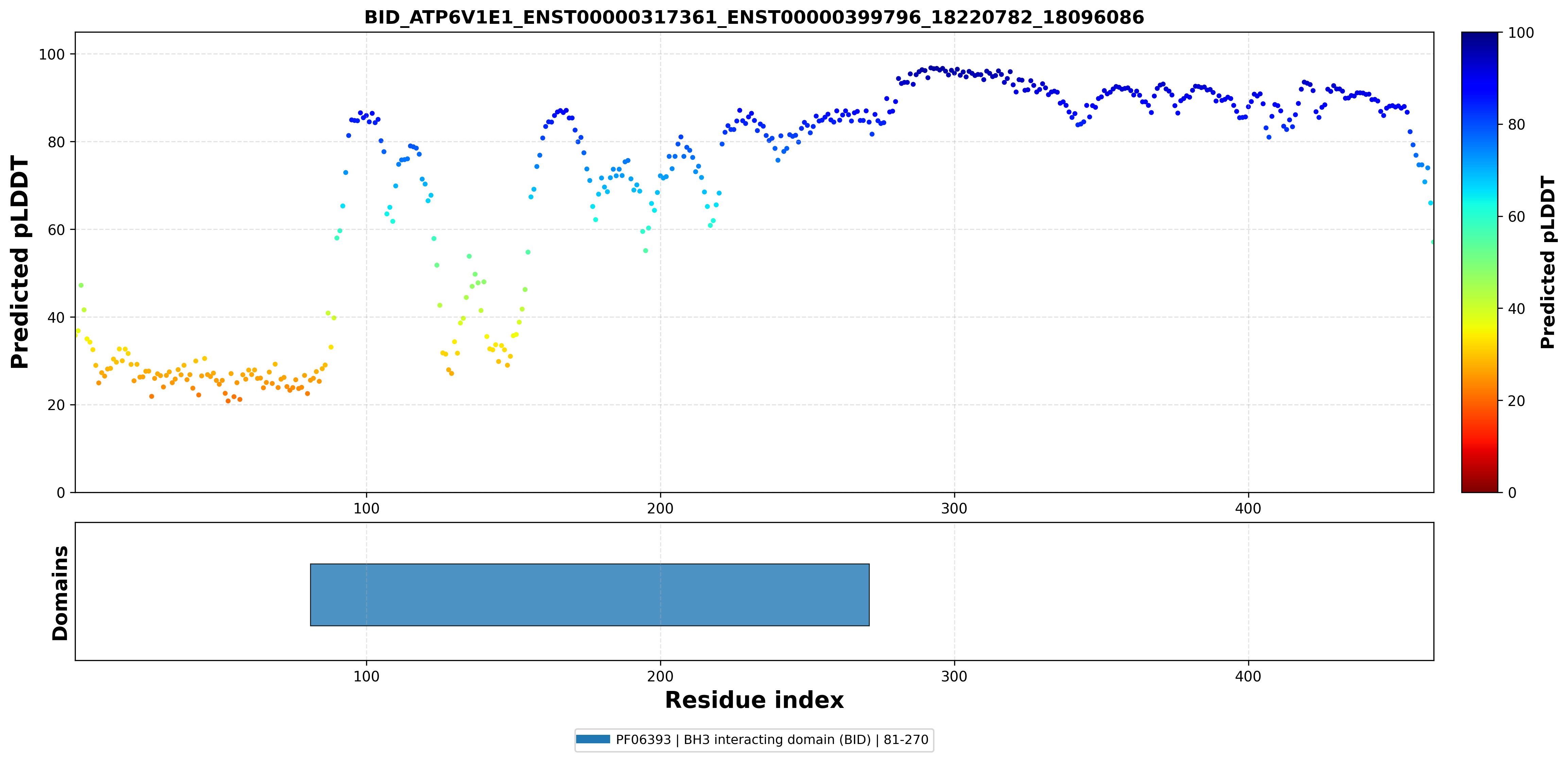The width and height of the screenshot is (1568, 762).
Task: Click the y-axis tick label 20
Action: point(56,405)
